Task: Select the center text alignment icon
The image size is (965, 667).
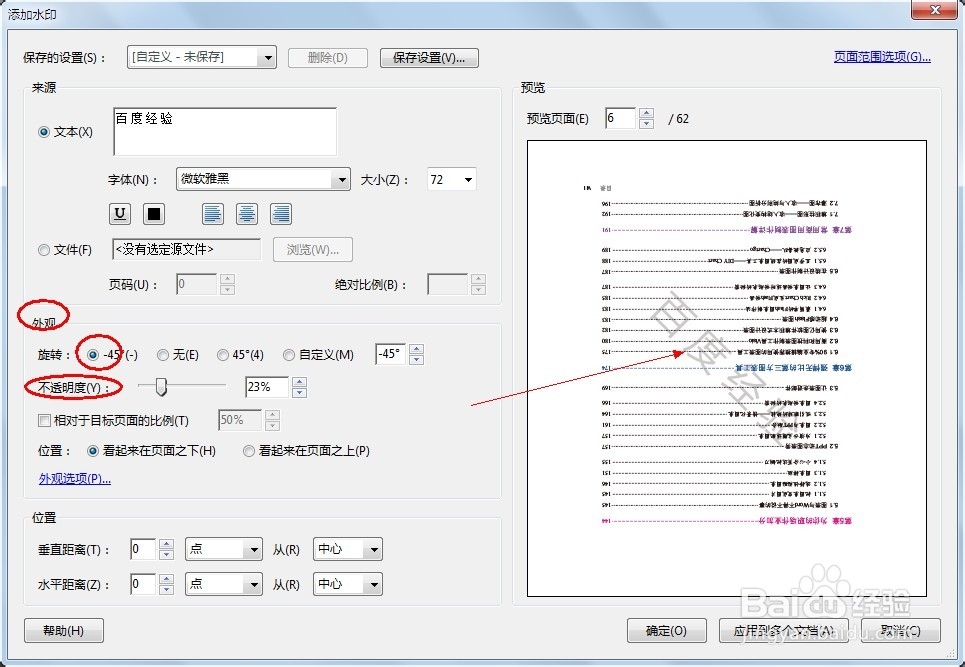Action: 247,213
